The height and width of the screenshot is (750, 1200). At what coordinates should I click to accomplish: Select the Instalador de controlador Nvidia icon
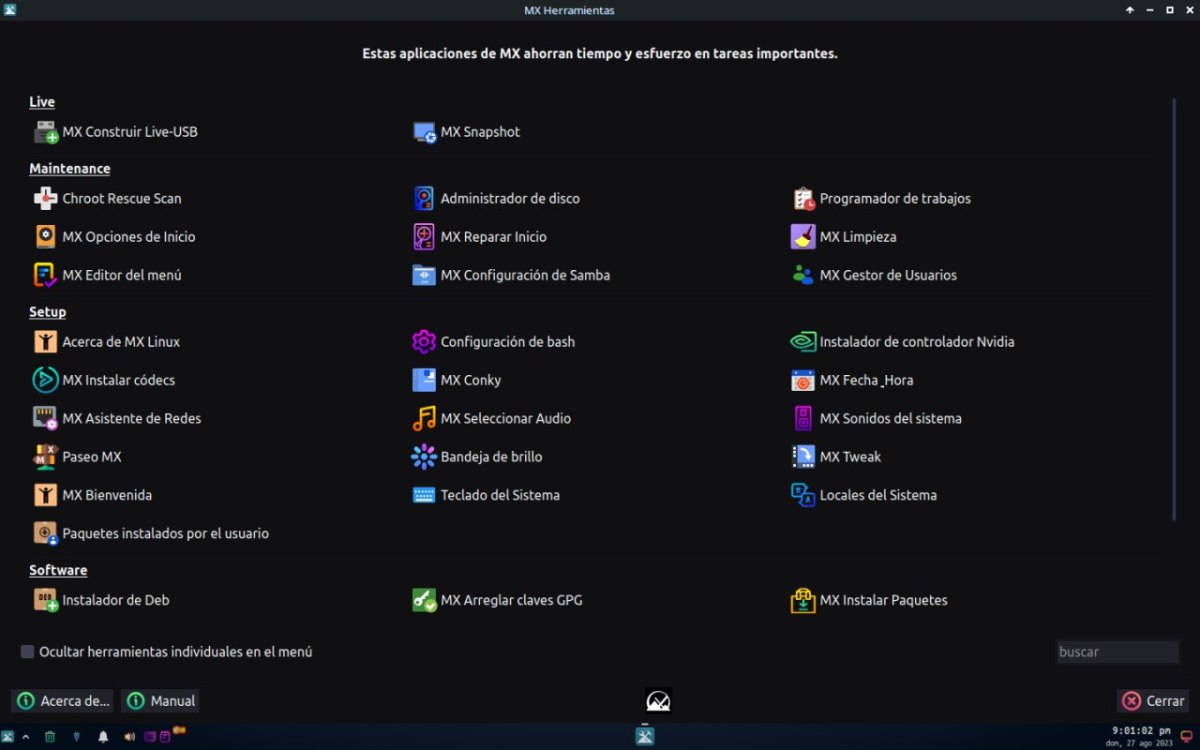coord(803,342)
